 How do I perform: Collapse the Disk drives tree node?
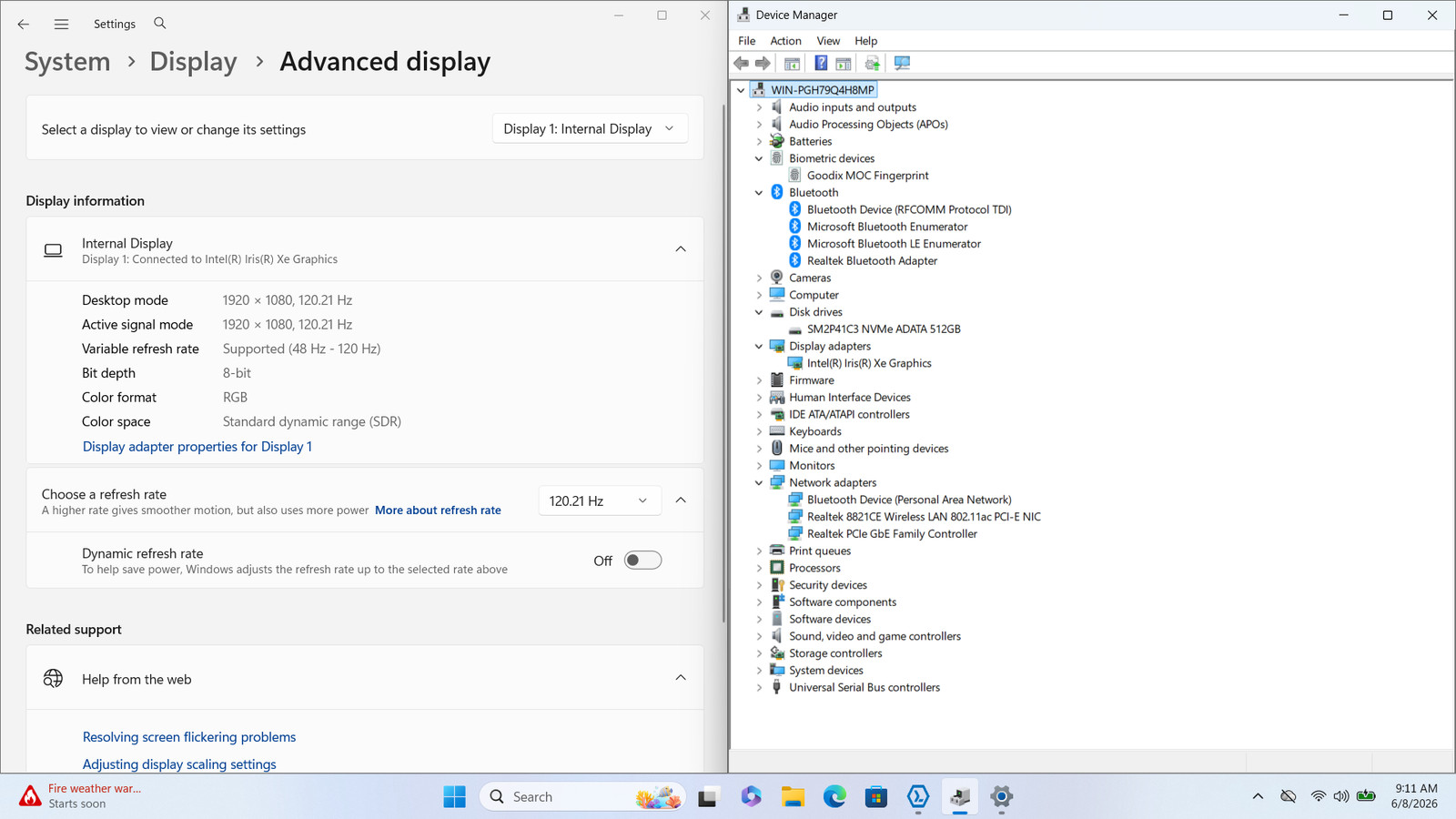click(759, 312)
